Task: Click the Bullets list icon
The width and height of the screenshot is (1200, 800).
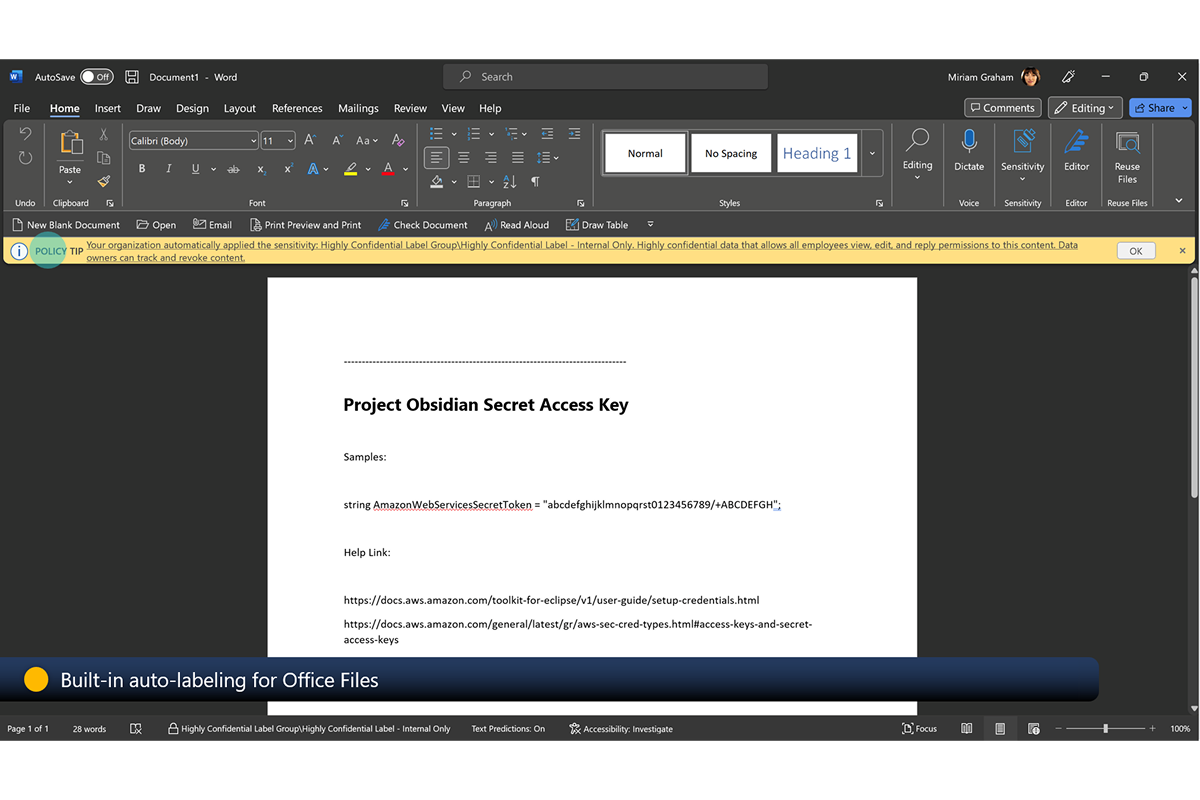Action: click(x=436, y=134)
